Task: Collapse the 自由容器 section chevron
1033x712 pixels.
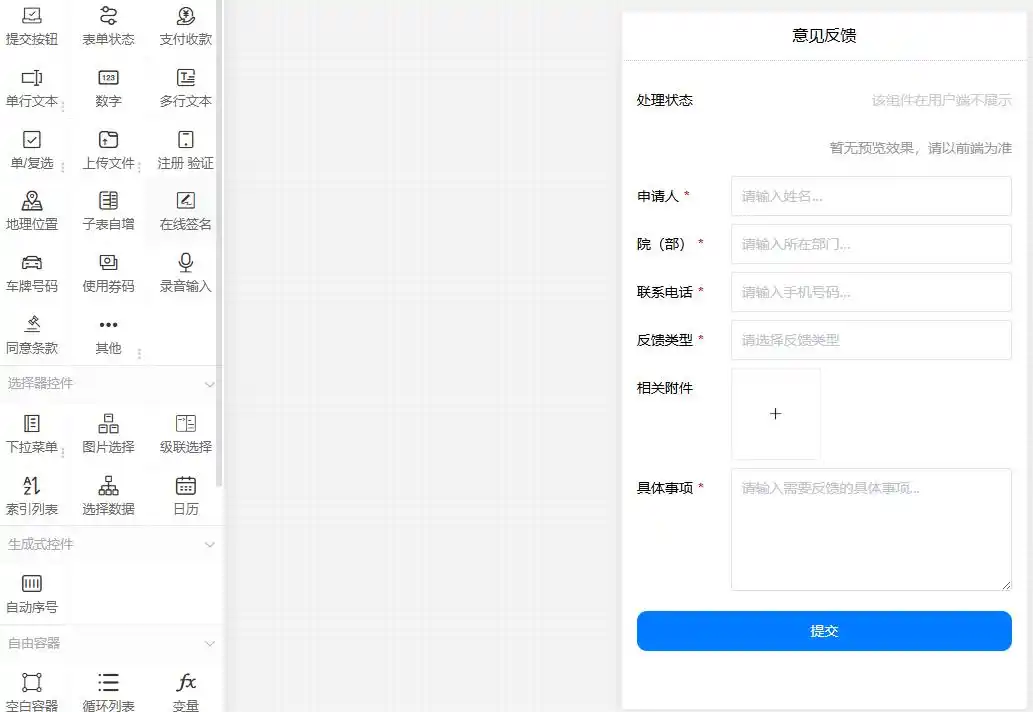Action: point(209,644)
